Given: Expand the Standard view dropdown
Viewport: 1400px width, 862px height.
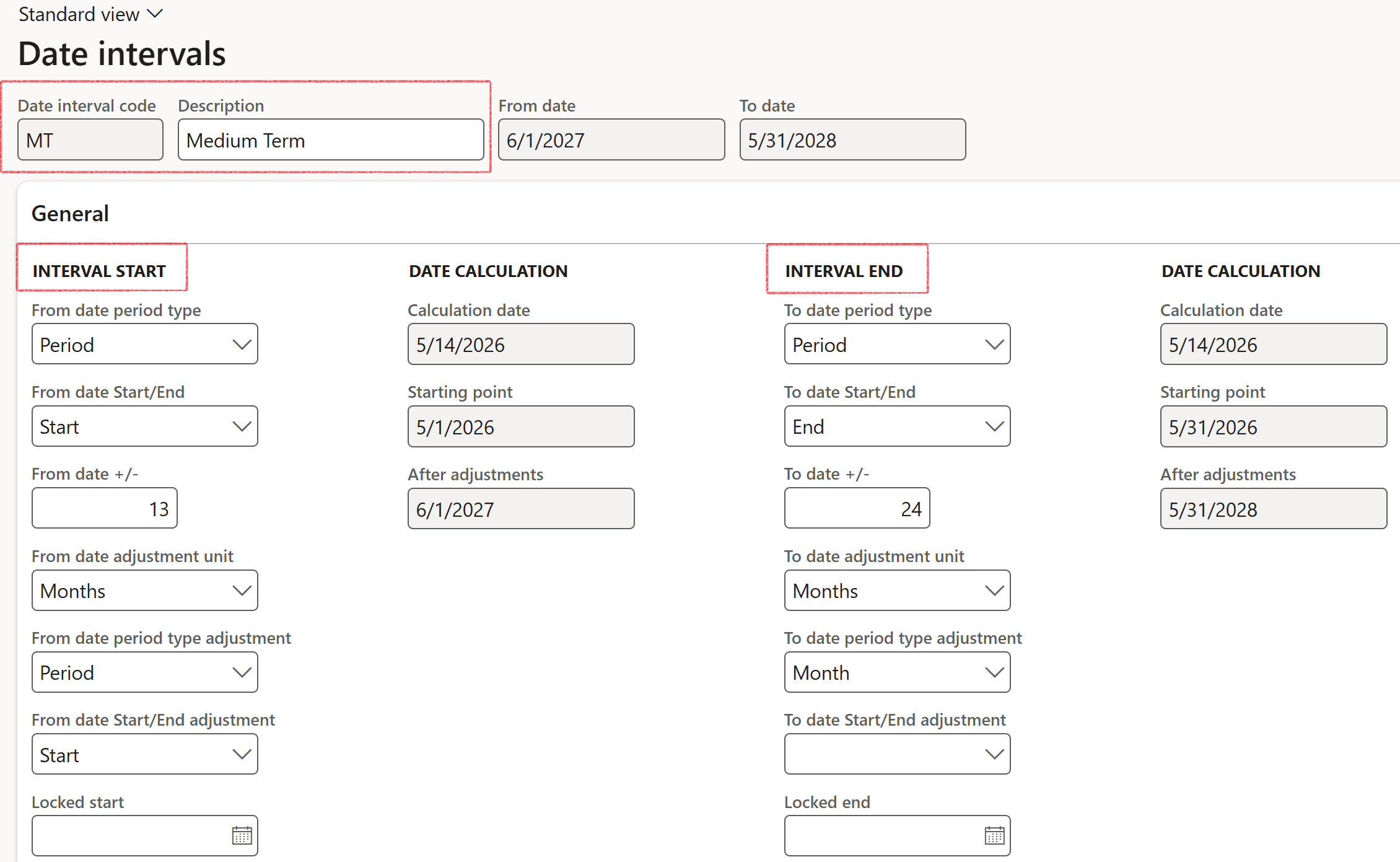Looking at the screenshot, I should (90, 14).
